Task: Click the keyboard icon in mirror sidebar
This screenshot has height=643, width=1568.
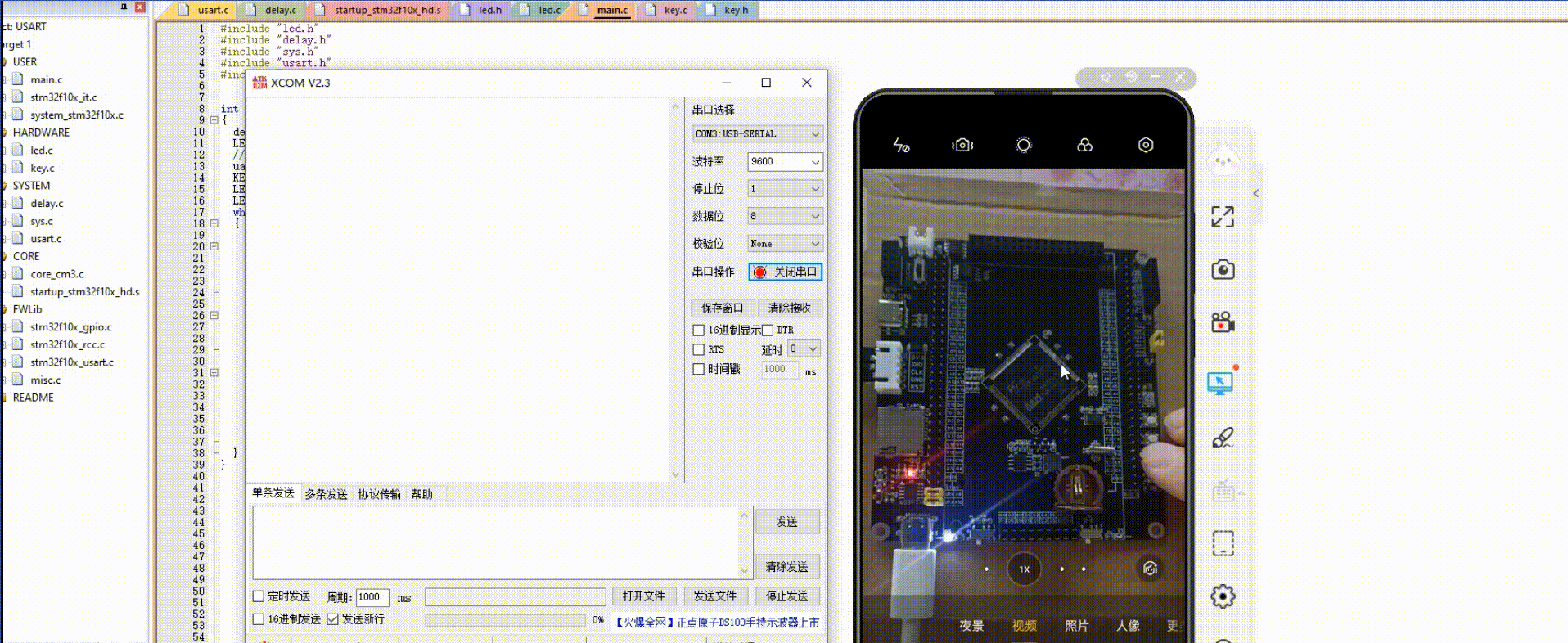Action: pyautogui.click(x=1223, y=492)
